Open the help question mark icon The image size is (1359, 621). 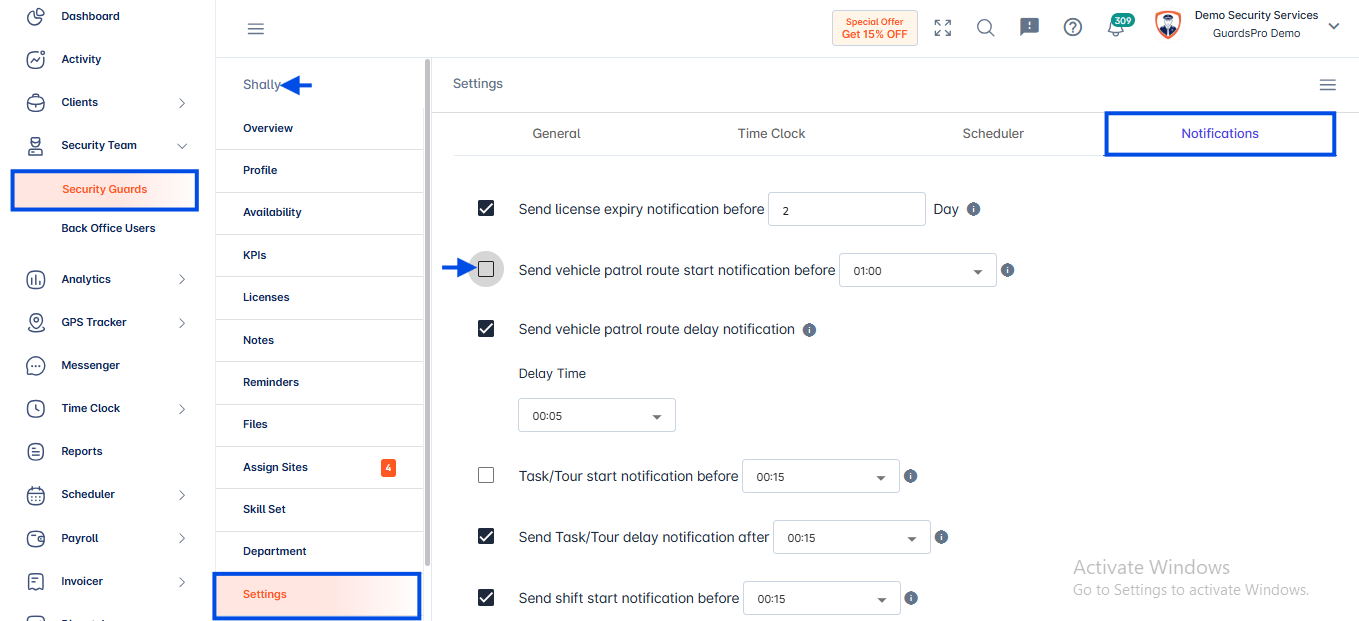click(1073, 28)
